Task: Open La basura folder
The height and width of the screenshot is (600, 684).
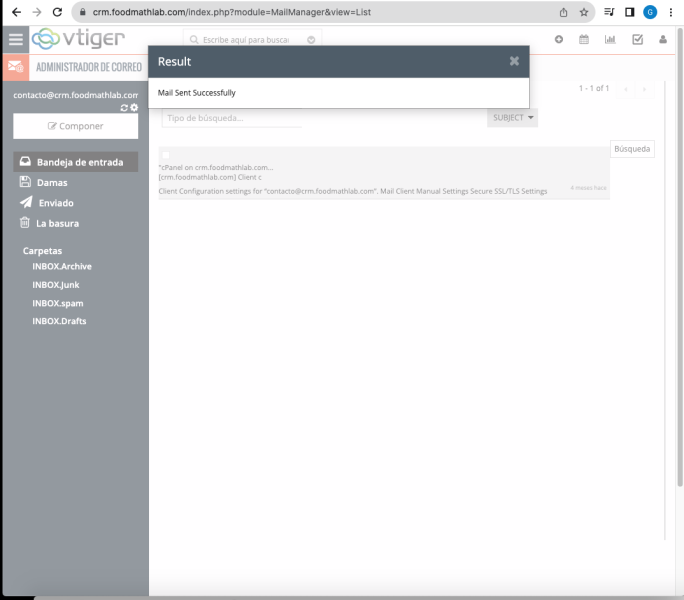Action: coord(58,223)
